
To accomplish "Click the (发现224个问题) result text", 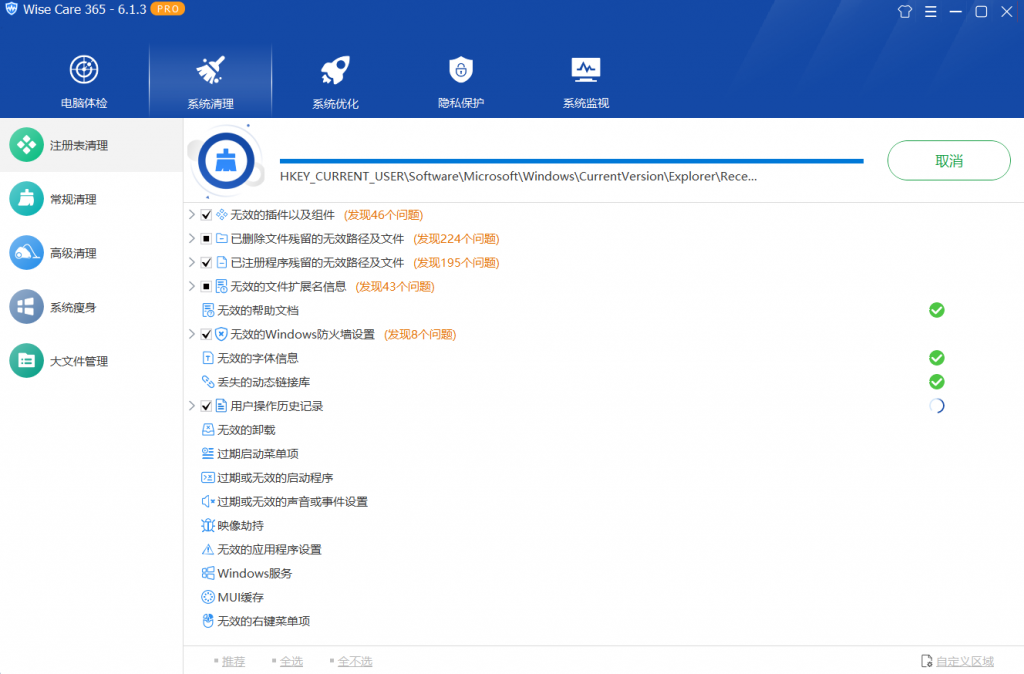I will (x=456, y=239).
